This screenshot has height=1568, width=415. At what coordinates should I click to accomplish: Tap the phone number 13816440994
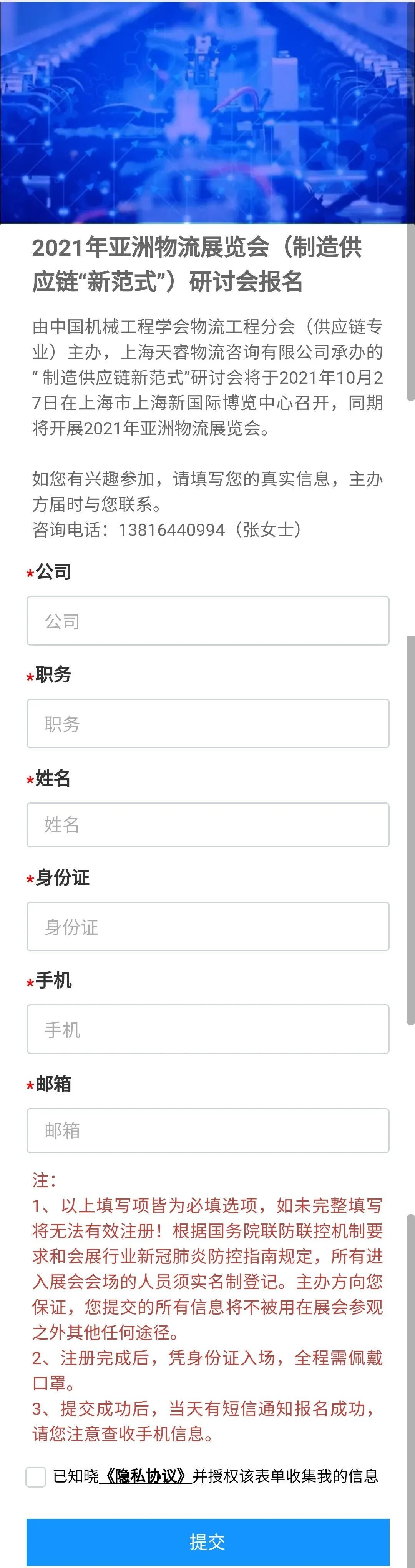(x=172, y=530)
